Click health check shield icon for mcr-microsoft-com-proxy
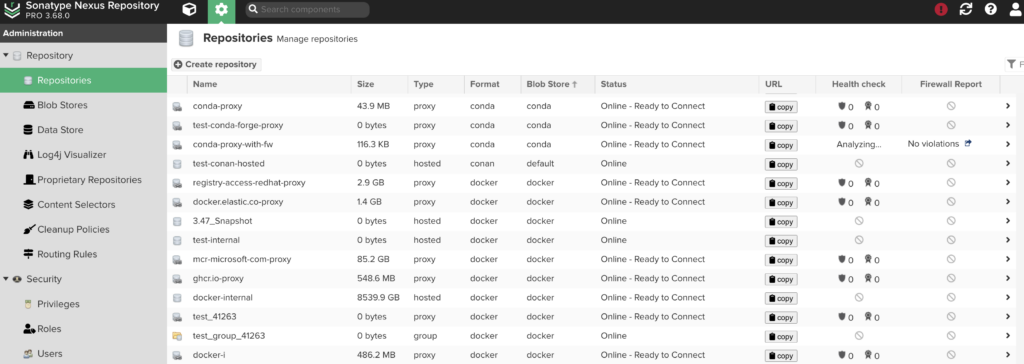 click(x=842, y=259)
